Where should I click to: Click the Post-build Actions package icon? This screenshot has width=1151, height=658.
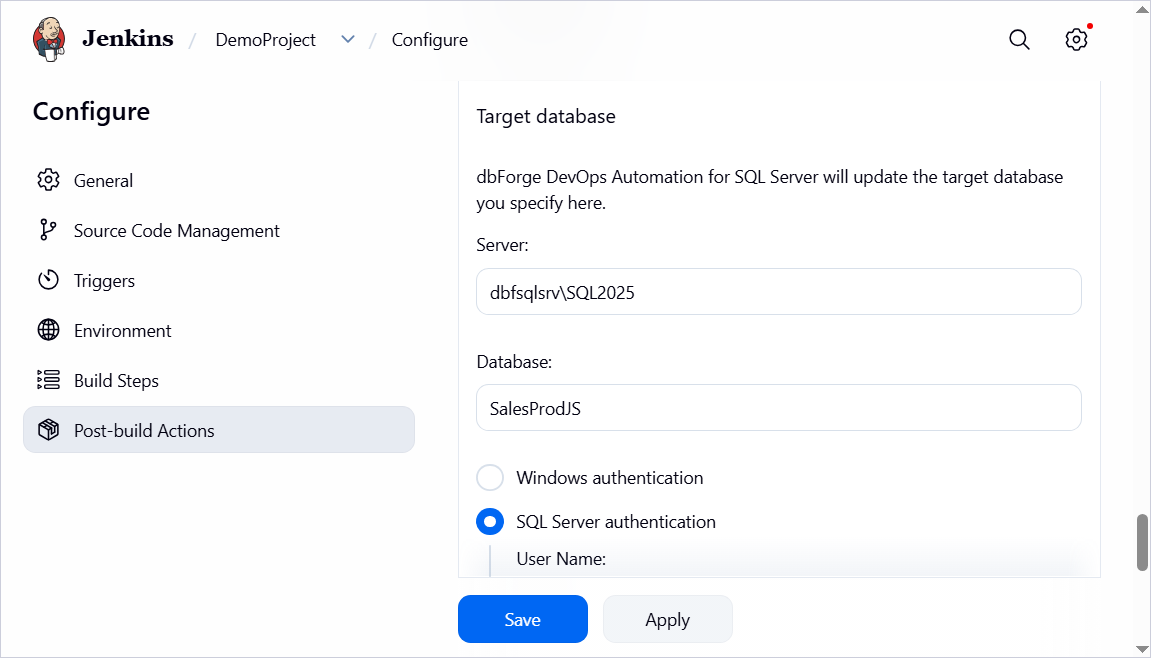click(48, 430)
